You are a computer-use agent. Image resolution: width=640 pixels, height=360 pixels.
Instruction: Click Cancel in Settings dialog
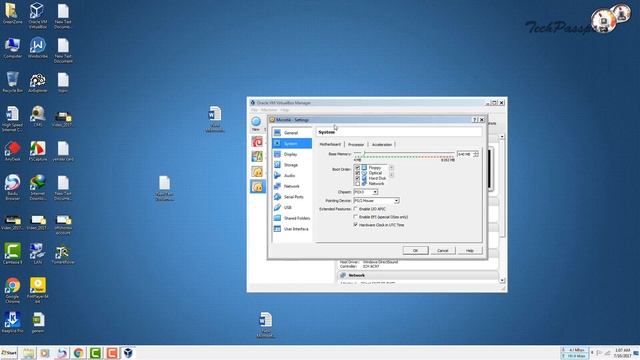pyautogui.click(x=443, y=250)
